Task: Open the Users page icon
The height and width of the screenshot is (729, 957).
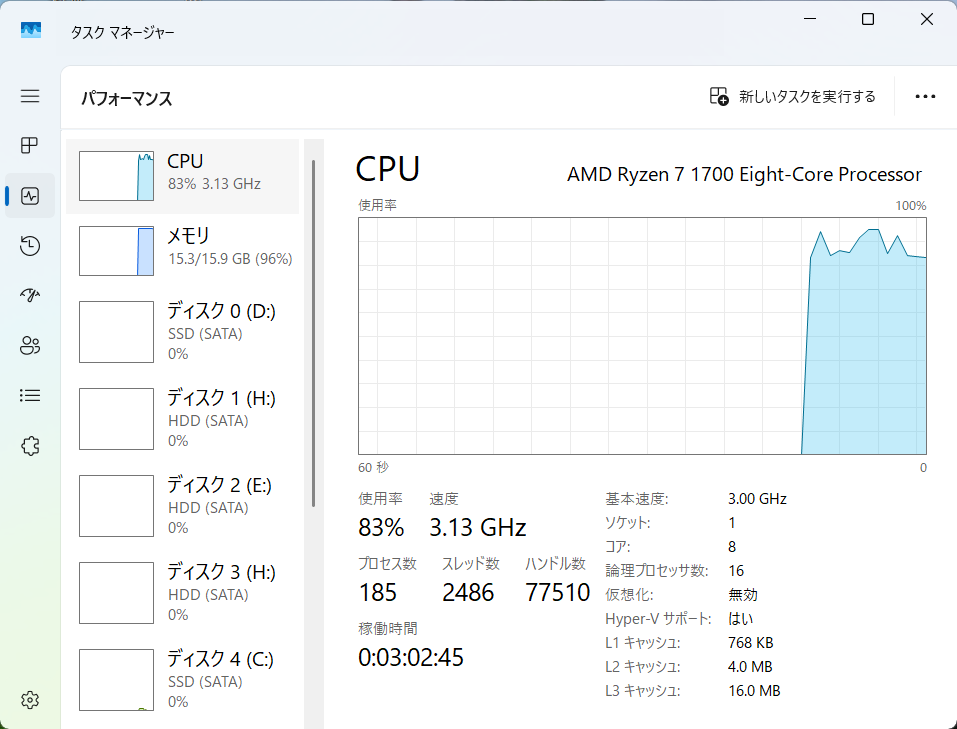Action: (30, 346)
